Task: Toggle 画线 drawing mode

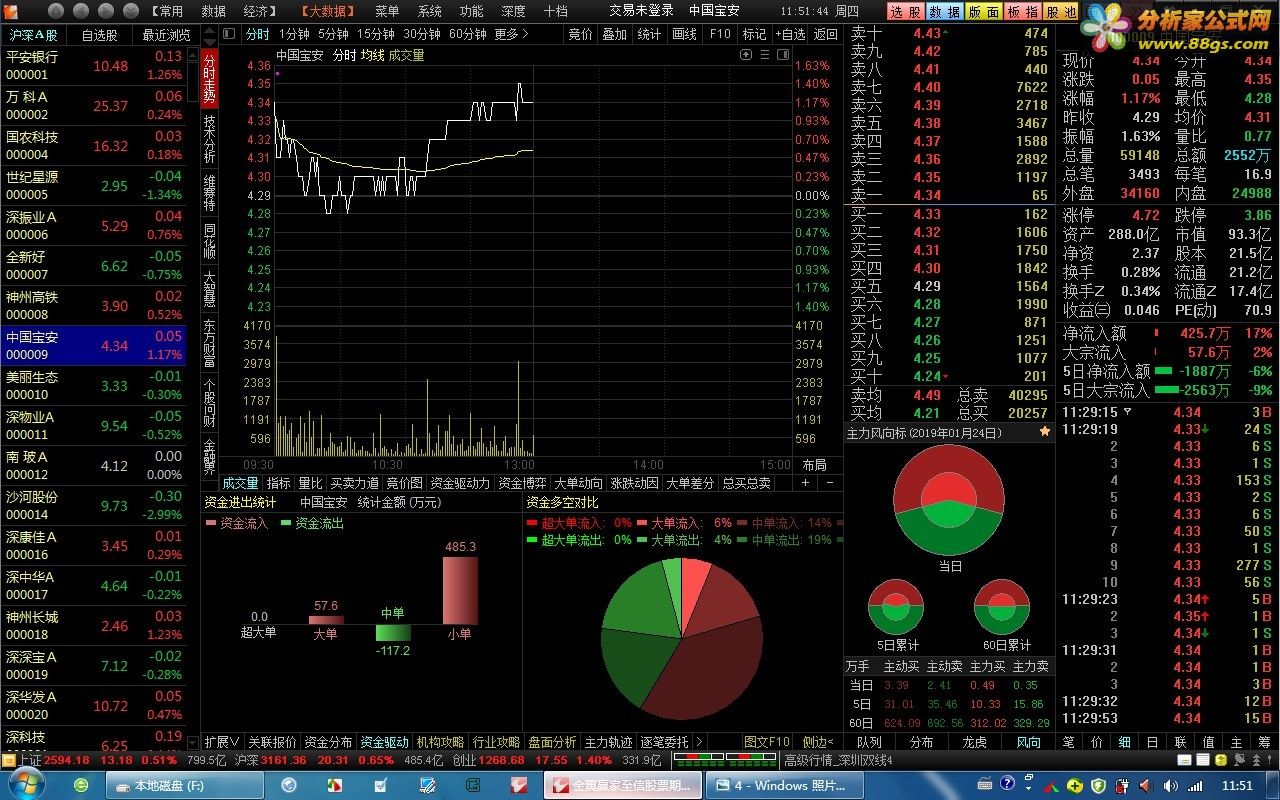Action: click(684, 34)
